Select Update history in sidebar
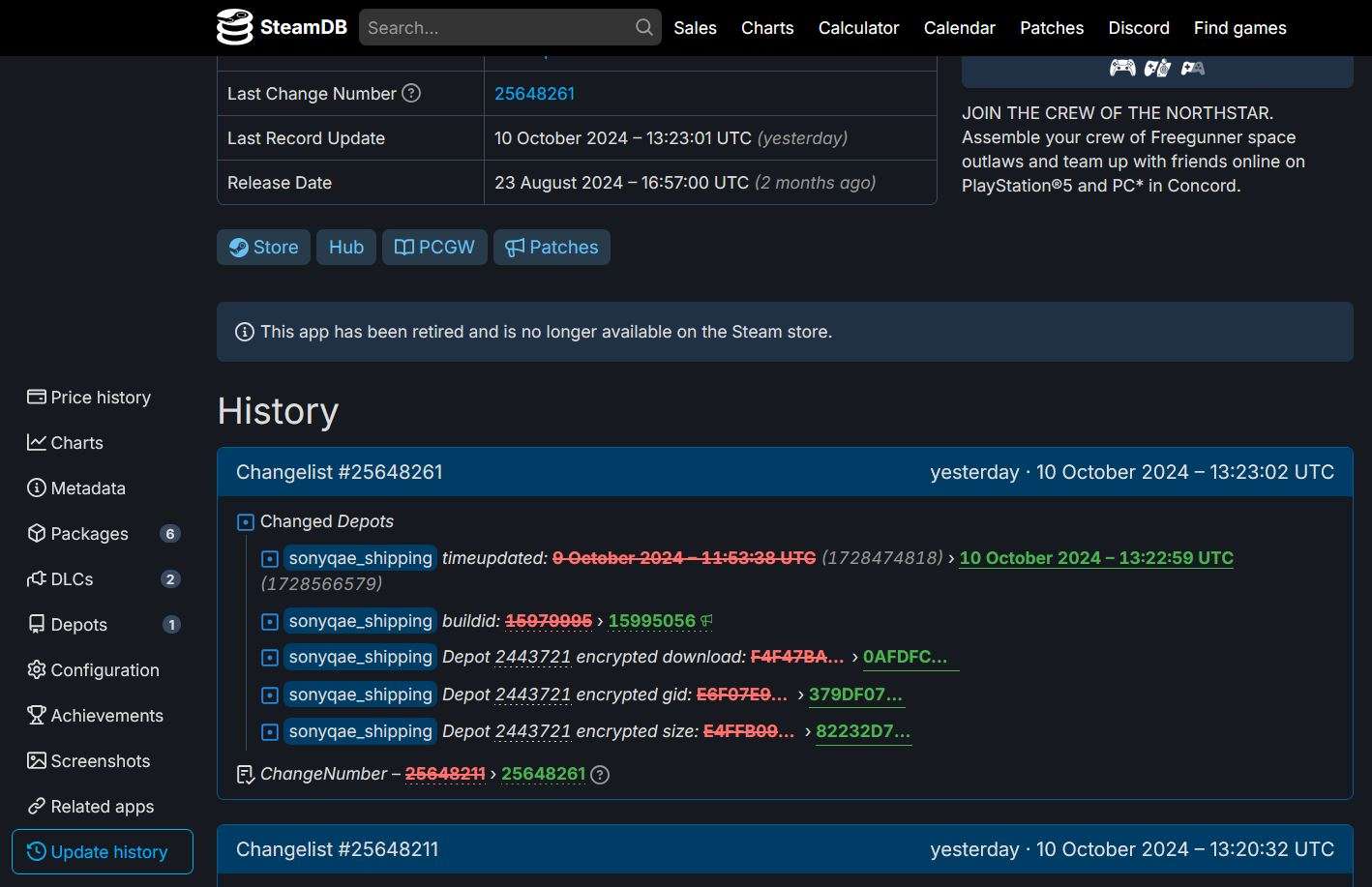The width and height of the screenshot is (1372, 887). coord(103,852)
